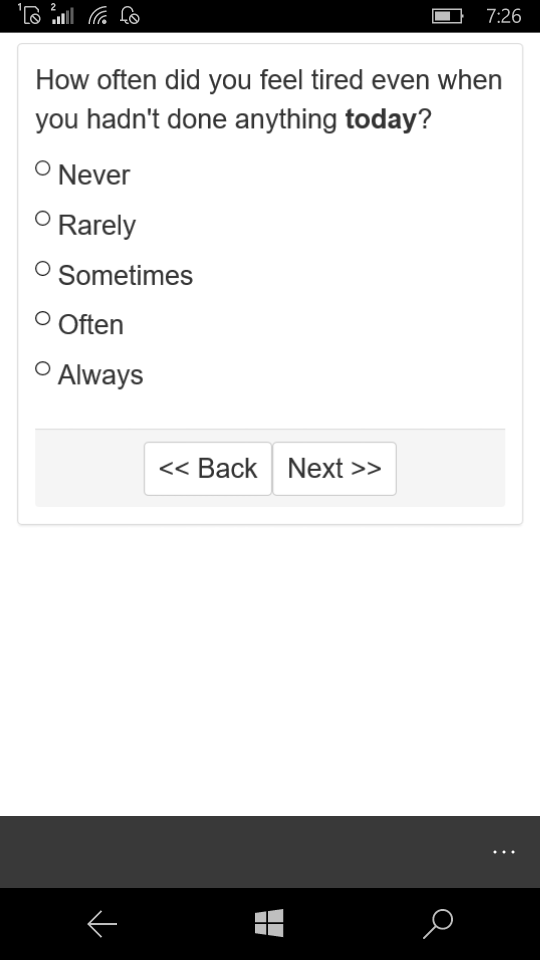
Task: Open search with the magnifier icon
Action: (x=438, y=924)
